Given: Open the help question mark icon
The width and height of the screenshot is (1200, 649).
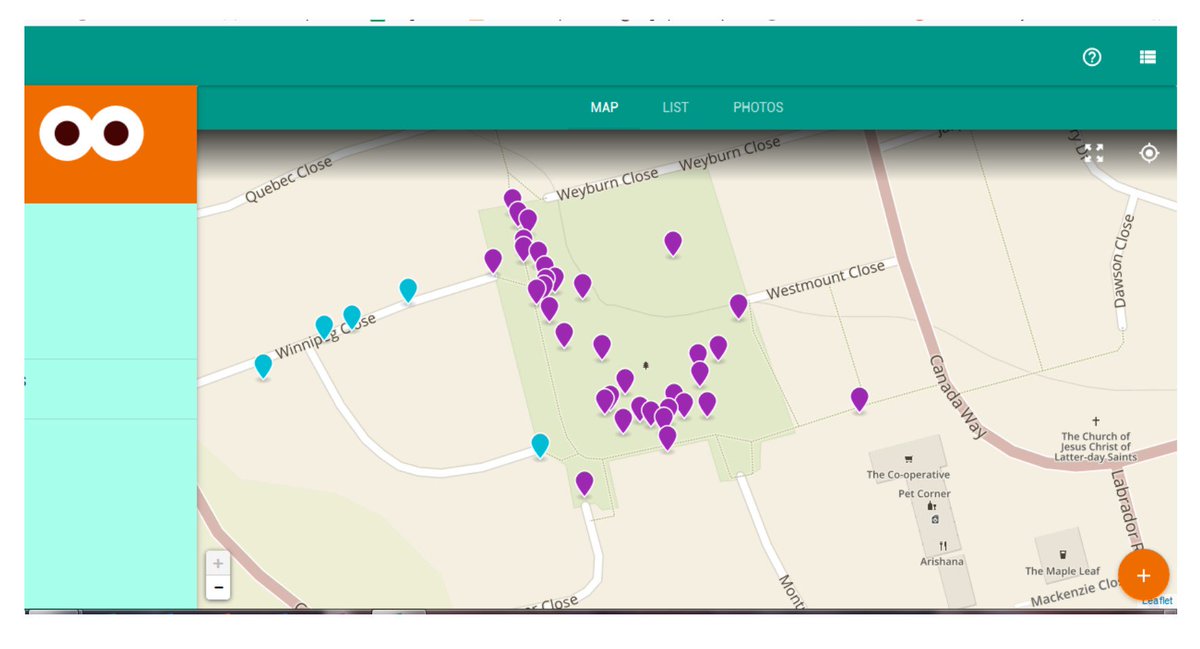Looking at the screenshot, I should coord(1092,57).
